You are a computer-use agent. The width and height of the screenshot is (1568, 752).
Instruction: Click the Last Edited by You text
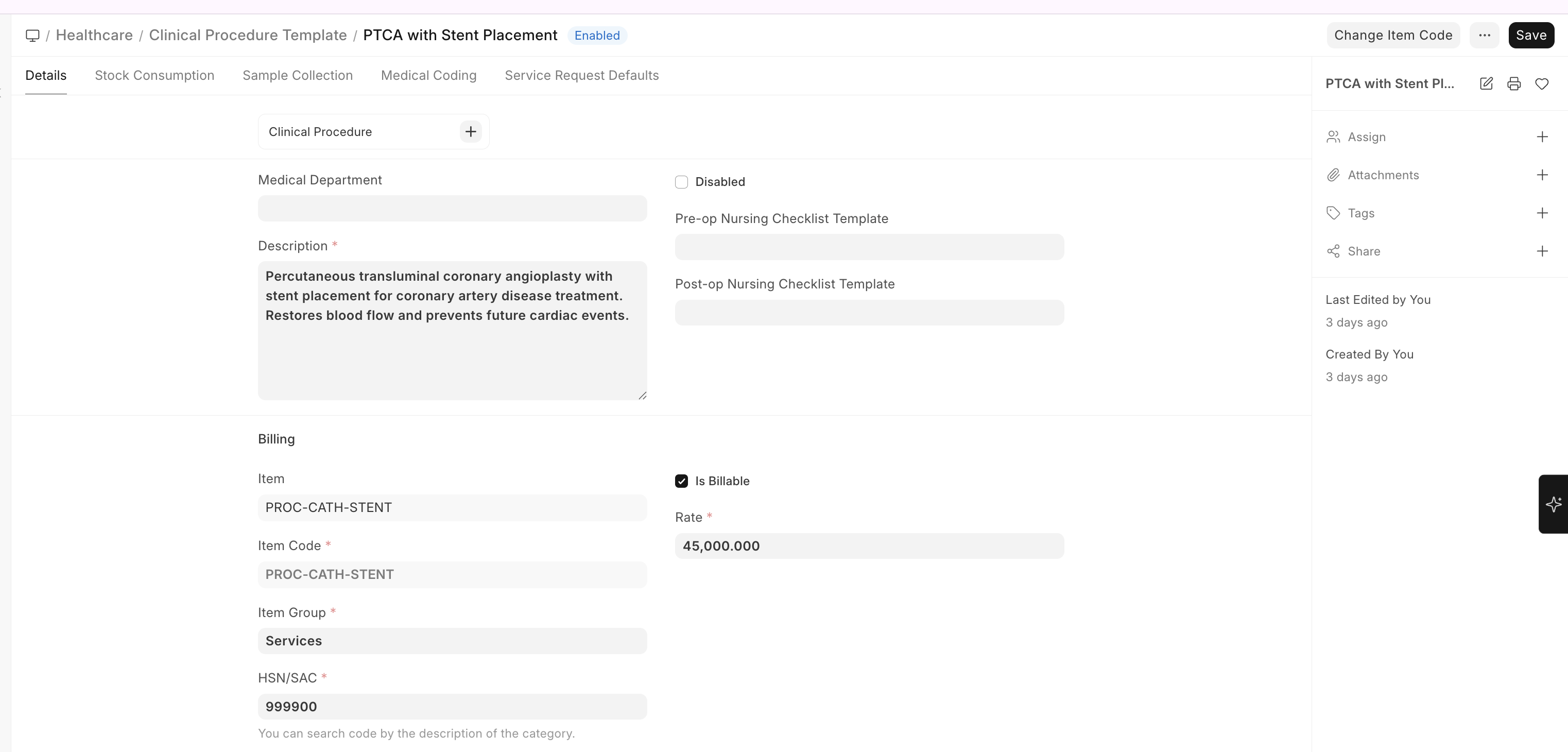point(1378,300)
